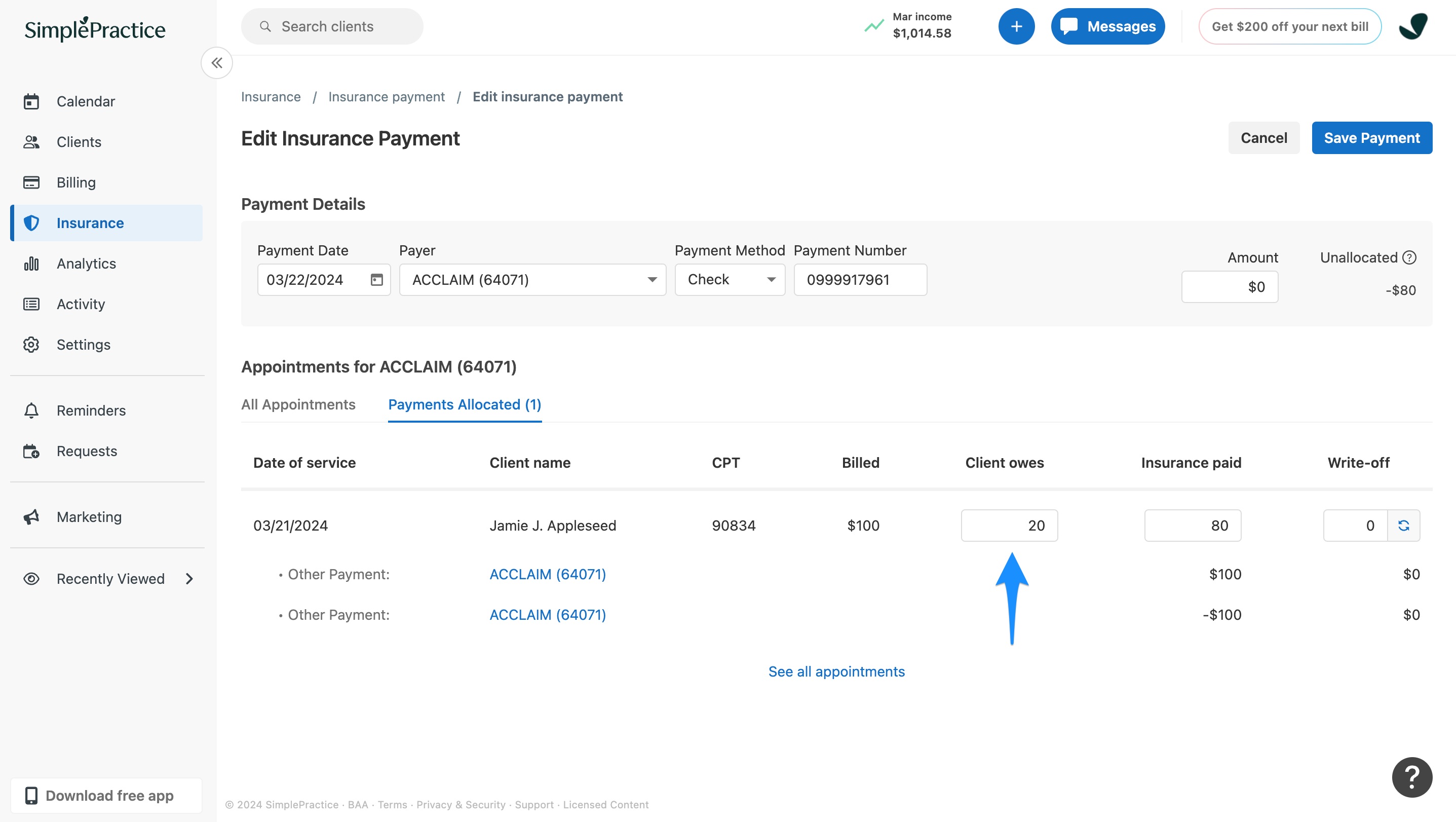Click the Marketing megaphone icon
The image size is (1456, 822).
(x=31, y=517)
